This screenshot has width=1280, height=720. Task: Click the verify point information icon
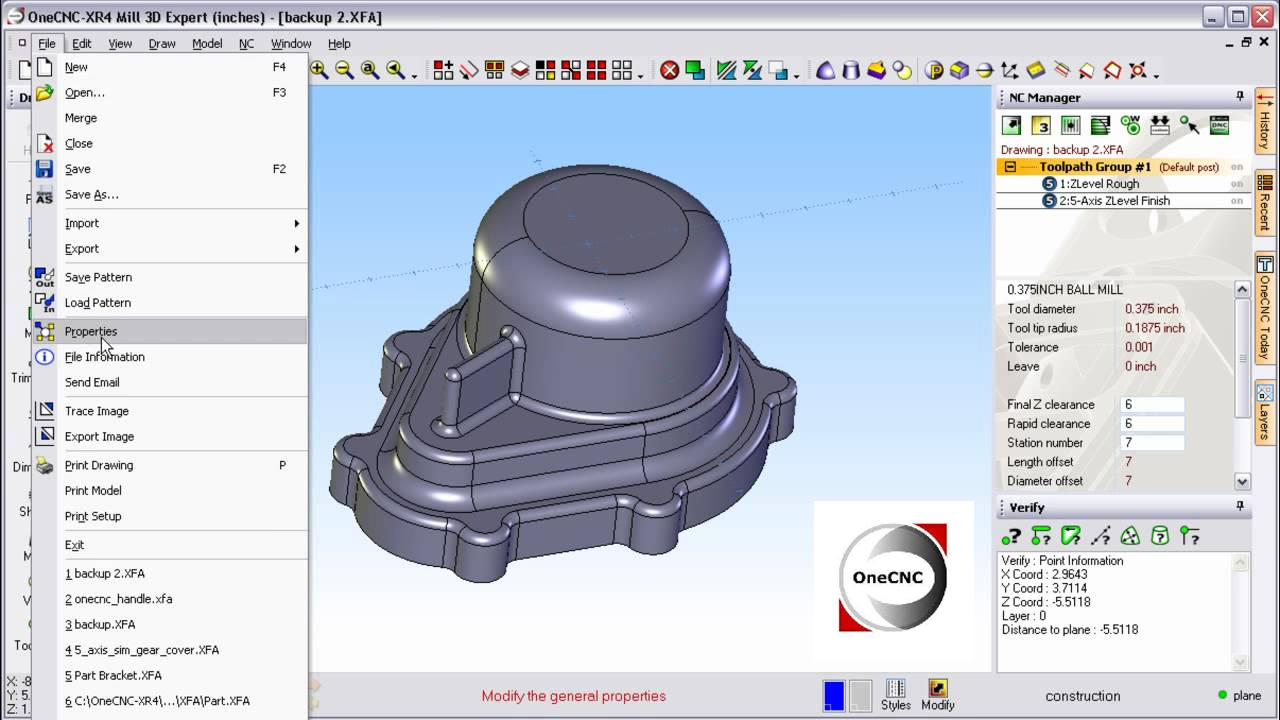(x=1012, y=537)
